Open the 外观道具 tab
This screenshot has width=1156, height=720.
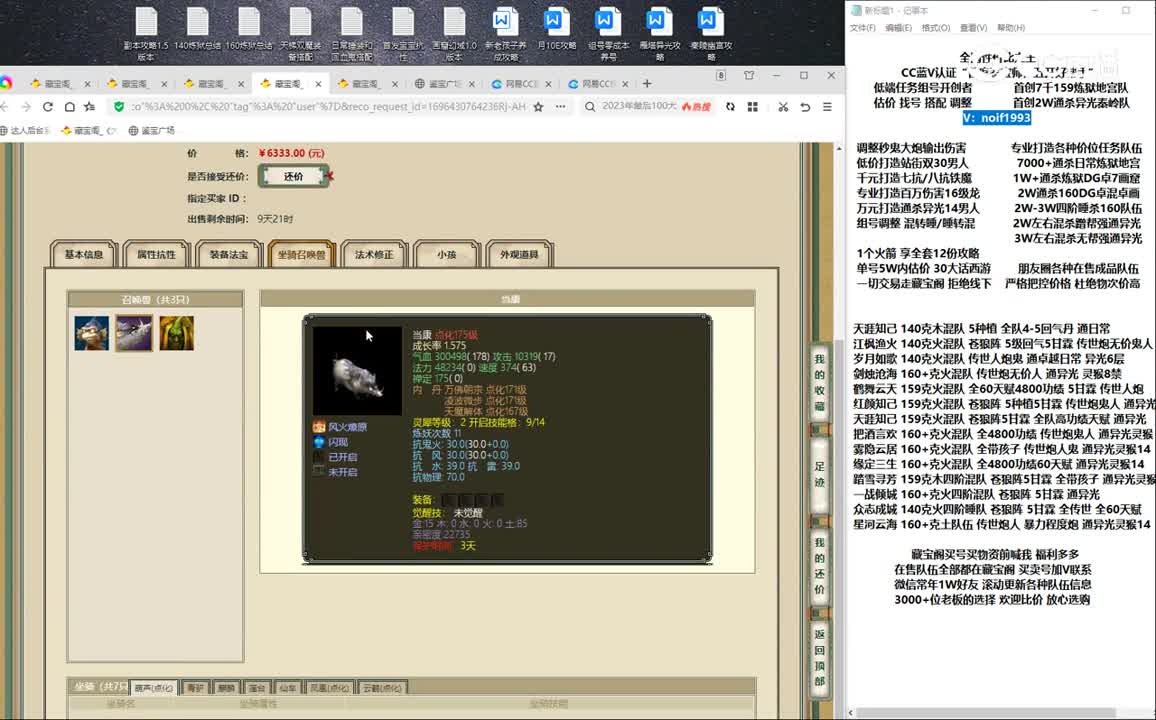tap(519, 254)
